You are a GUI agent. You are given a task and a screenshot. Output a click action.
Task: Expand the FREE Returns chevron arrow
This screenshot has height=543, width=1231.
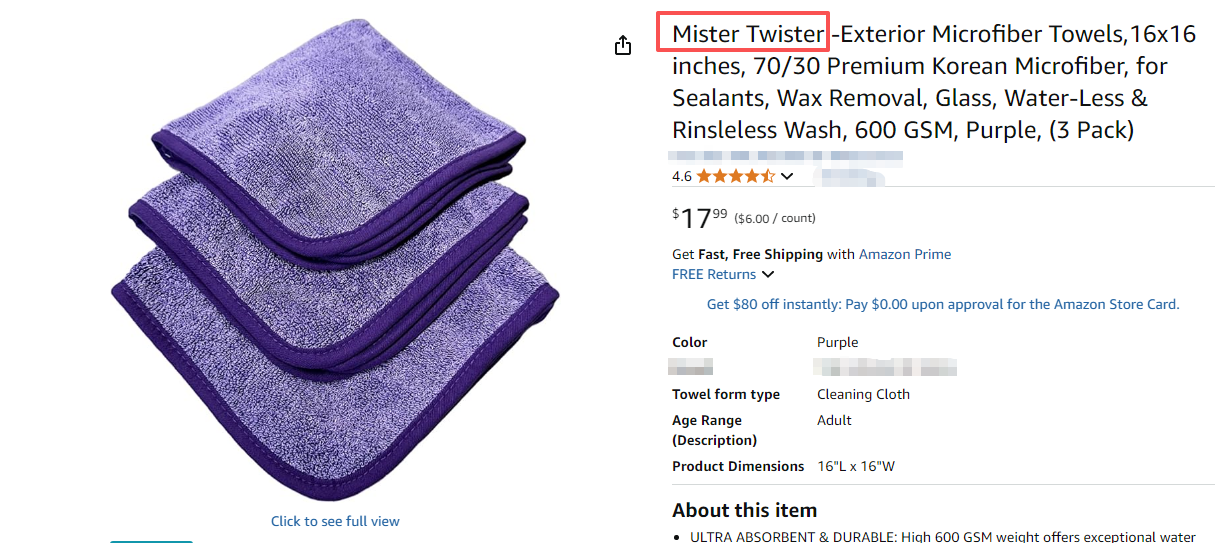click(x=768, y=275)
